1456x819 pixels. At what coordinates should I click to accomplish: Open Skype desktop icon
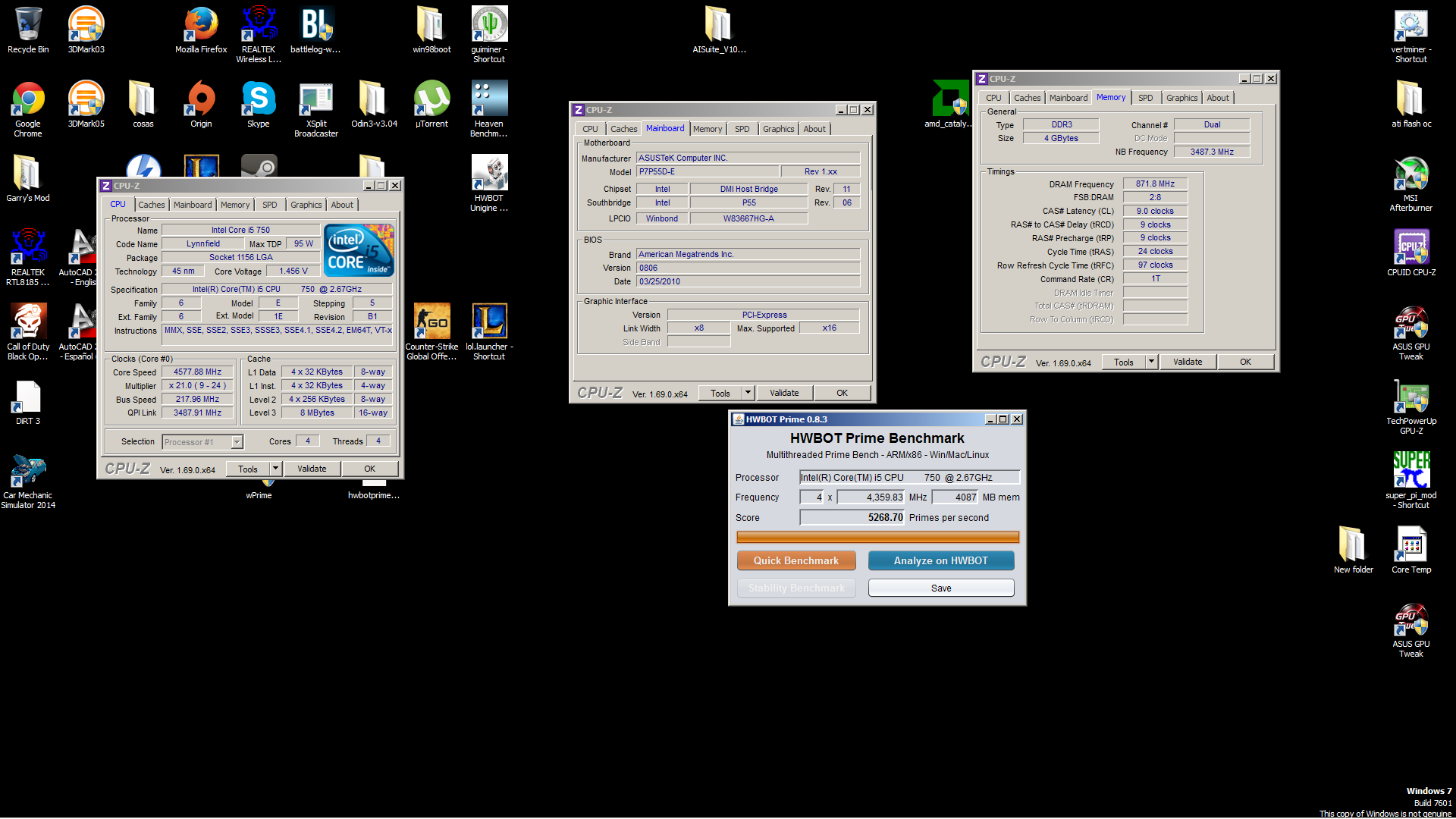(259, 105)
